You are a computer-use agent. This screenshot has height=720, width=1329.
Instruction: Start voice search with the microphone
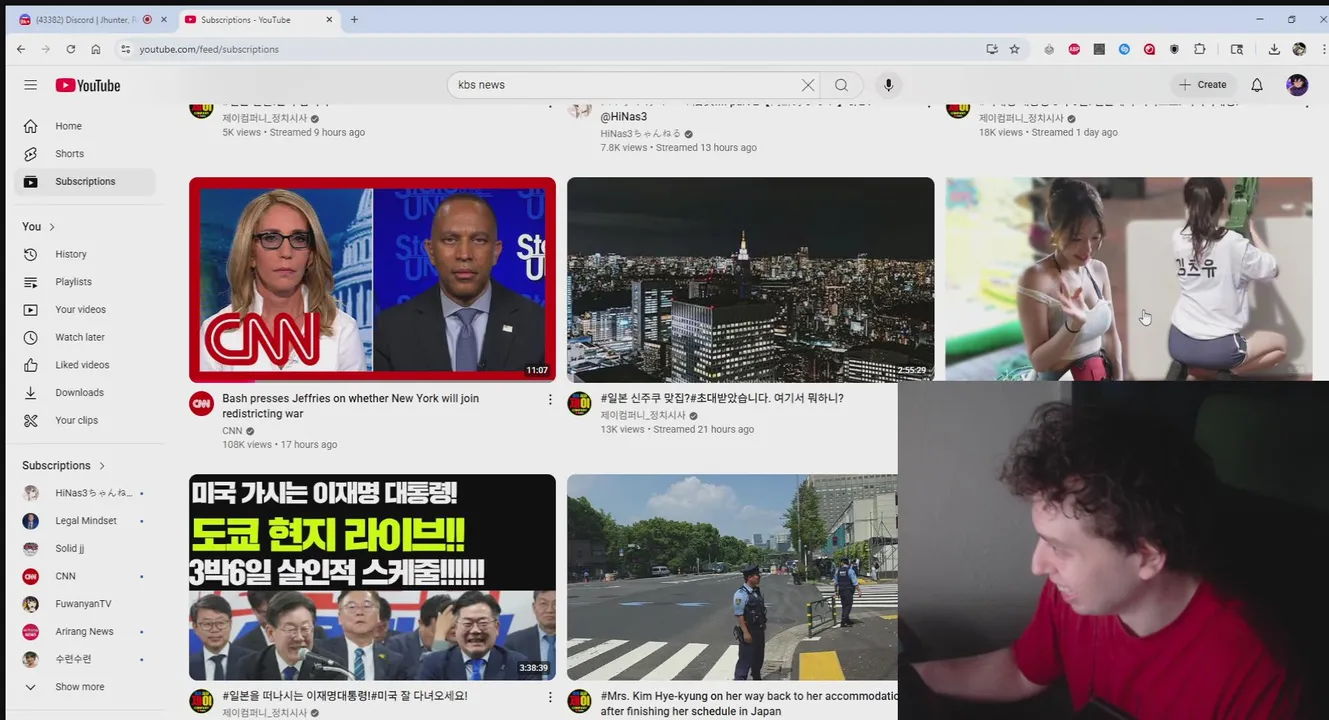[x=887, y=85]
